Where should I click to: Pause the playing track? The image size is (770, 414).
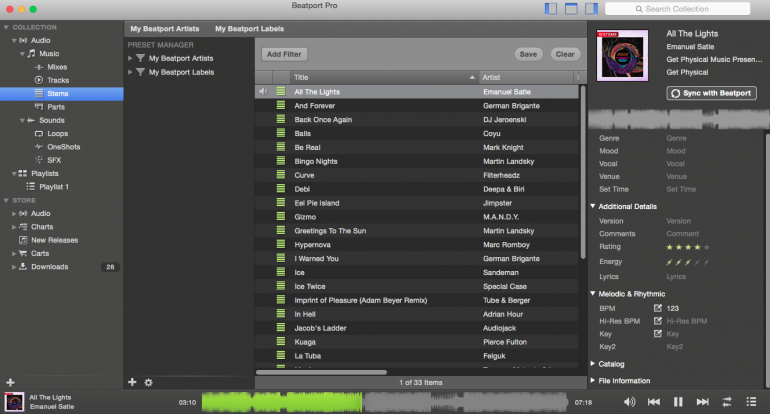tap(678, 402)
